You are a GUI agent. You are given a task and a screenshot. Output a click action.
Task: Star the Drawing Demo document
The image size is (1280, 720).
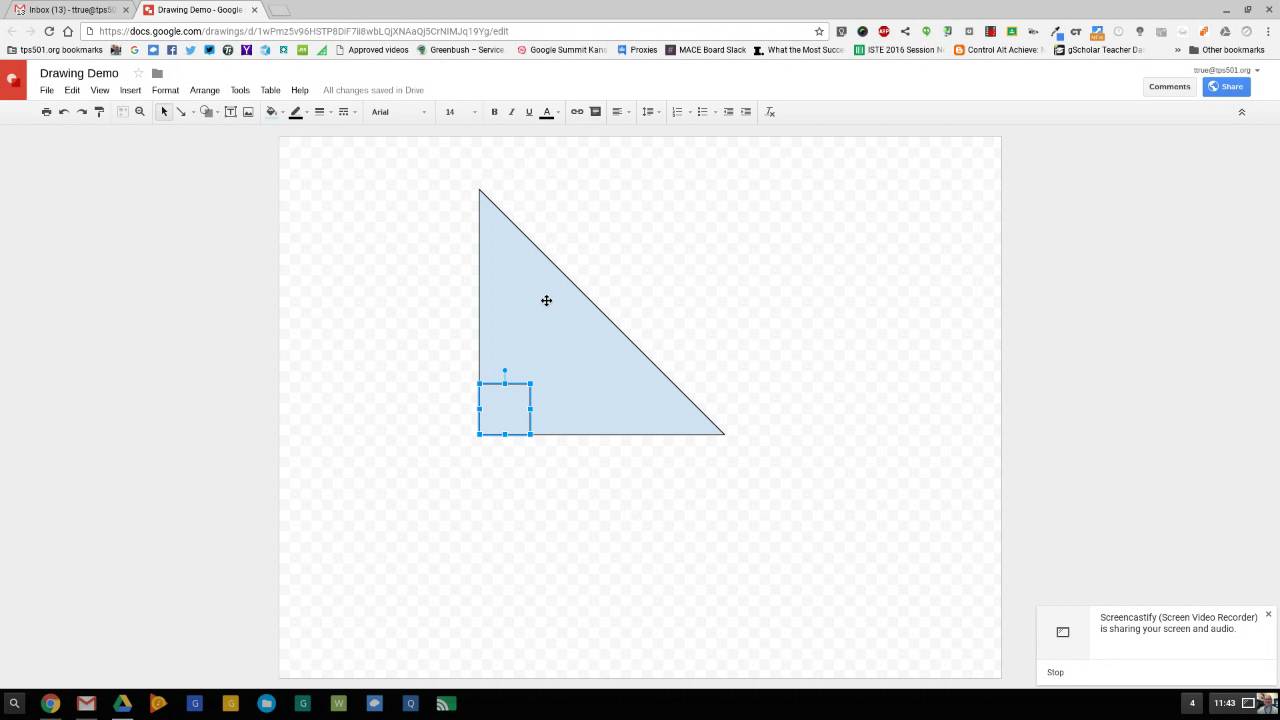coord(139,73)
